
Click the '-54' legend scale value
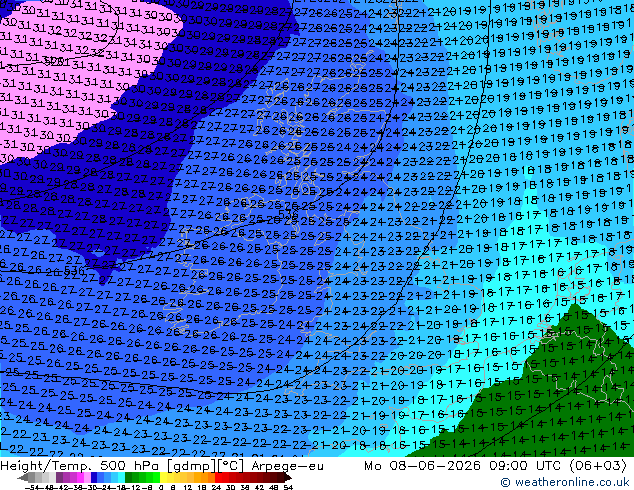32,487
